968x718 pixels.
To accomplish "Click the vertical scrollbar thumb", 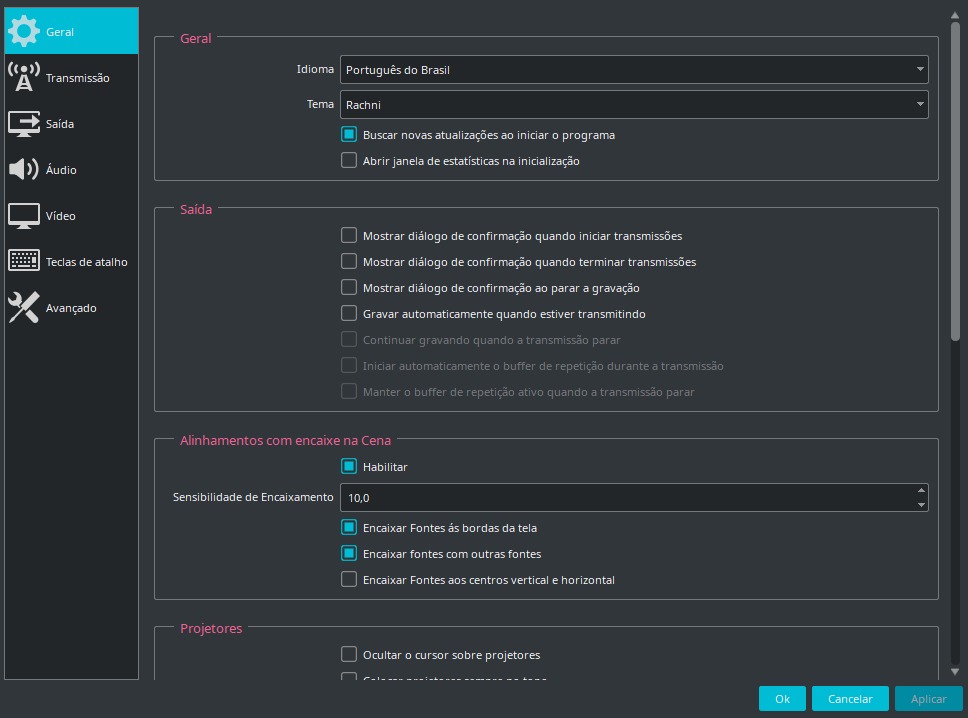I will point(955,180).
